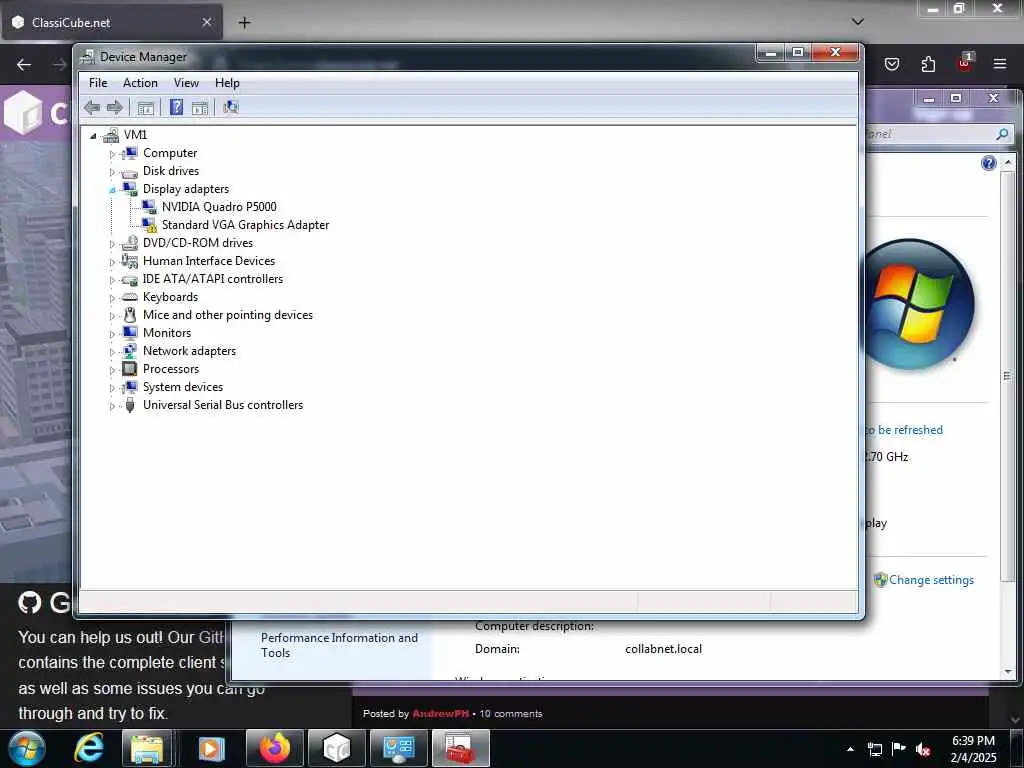This screenshot has height=768, width=1024.
Task: Scan for hardware changes toolbar icon
Action: click(231, 107)
